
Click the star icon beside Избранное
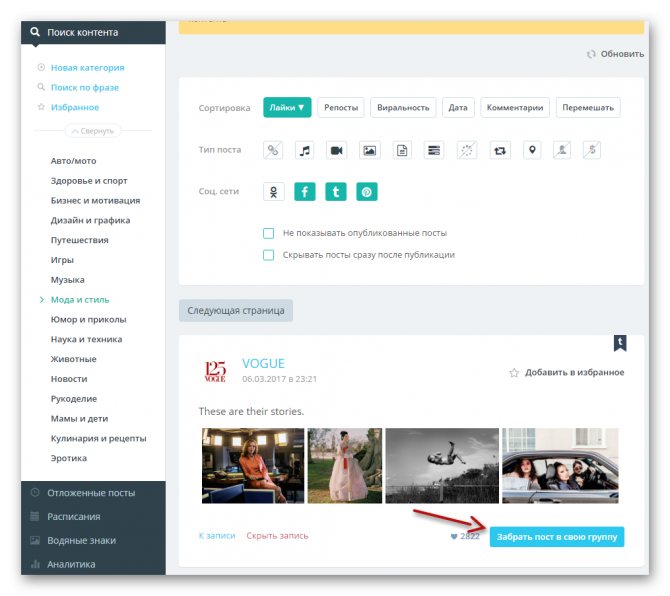click(41, 107)
